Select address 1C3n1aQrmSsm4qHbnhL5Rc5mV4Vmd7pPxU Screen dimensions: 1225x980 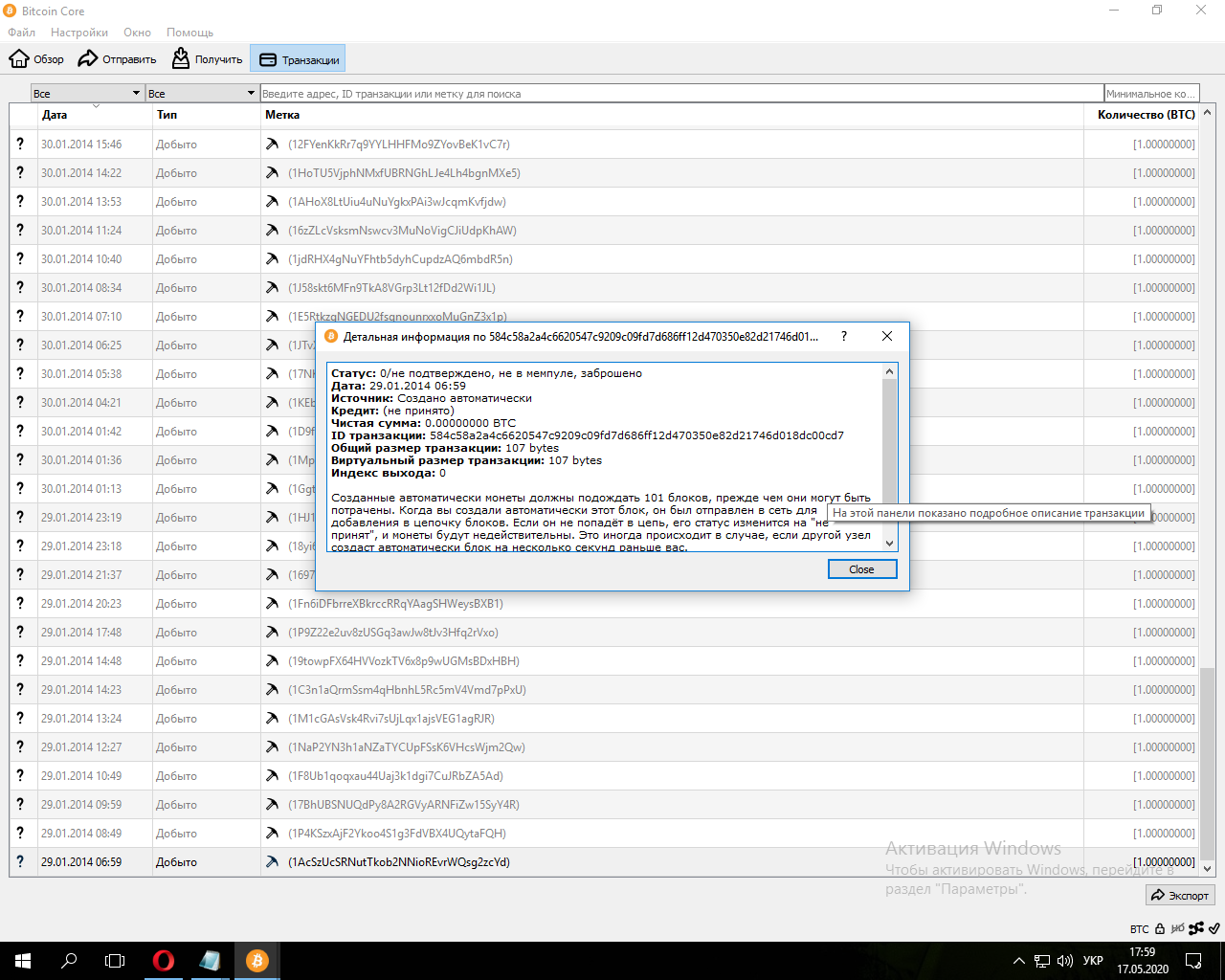coord(408,690)
